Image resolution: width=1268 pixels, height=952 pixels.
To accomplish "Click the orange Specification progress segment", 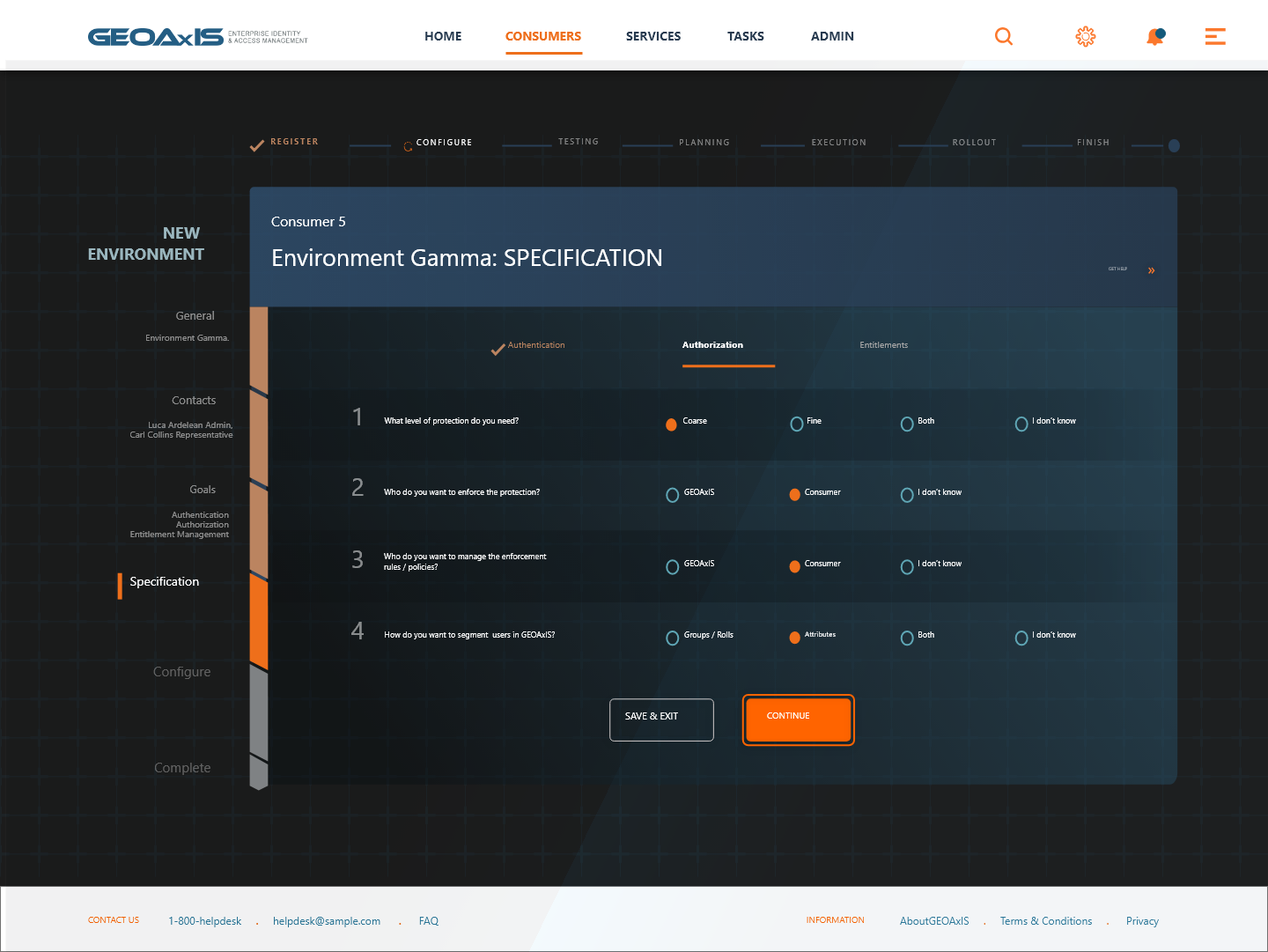I will point(259,619).
